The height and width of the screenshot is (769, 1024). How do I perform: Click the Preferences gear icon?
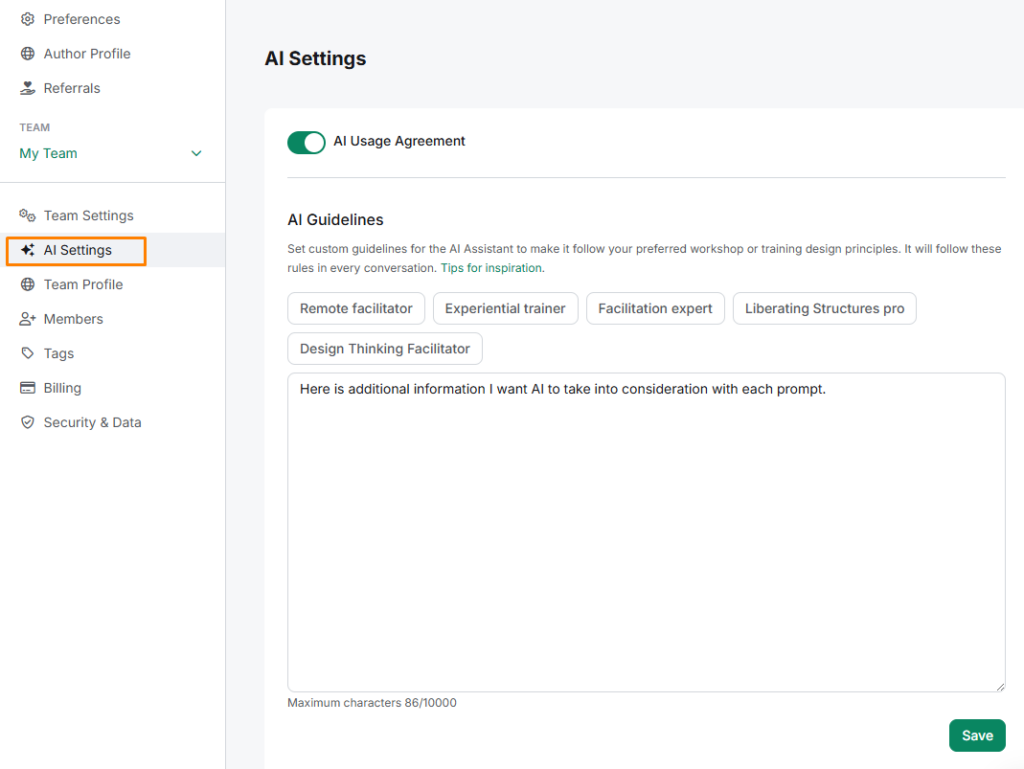click(x=28, y=19)
